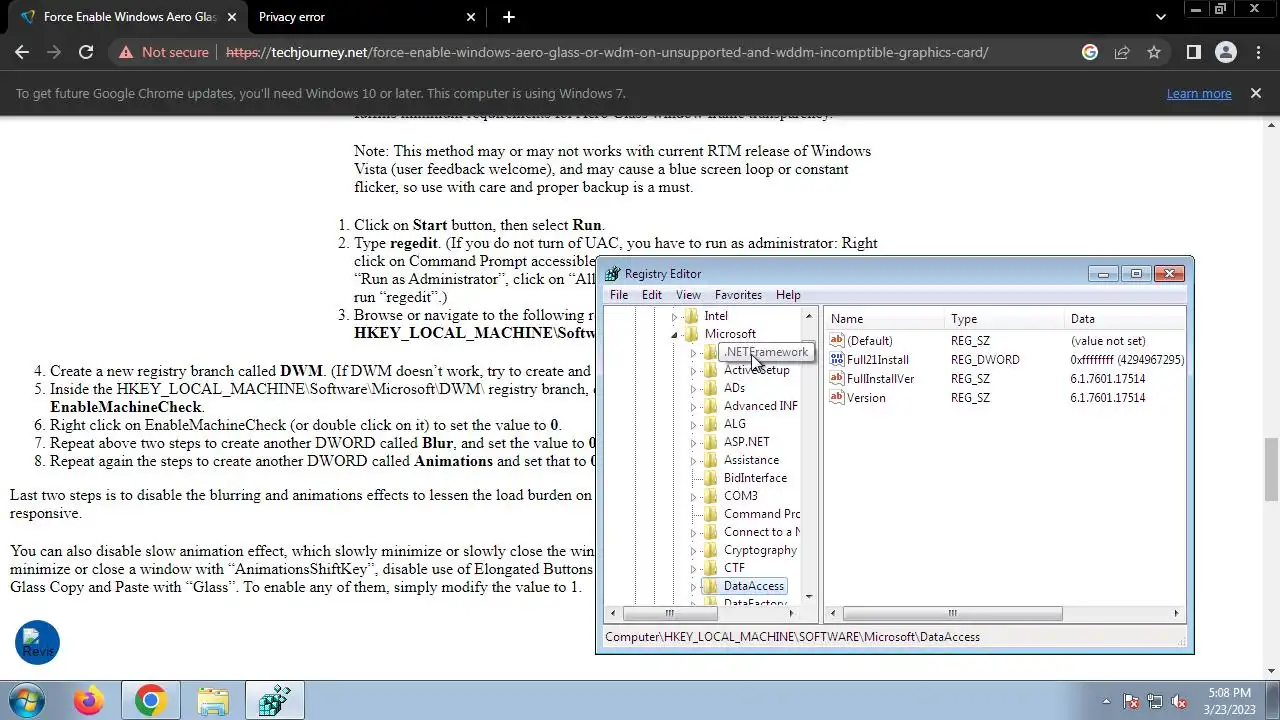
Task: Open the File menu in Registry Editor
Action: pos(619,295)
